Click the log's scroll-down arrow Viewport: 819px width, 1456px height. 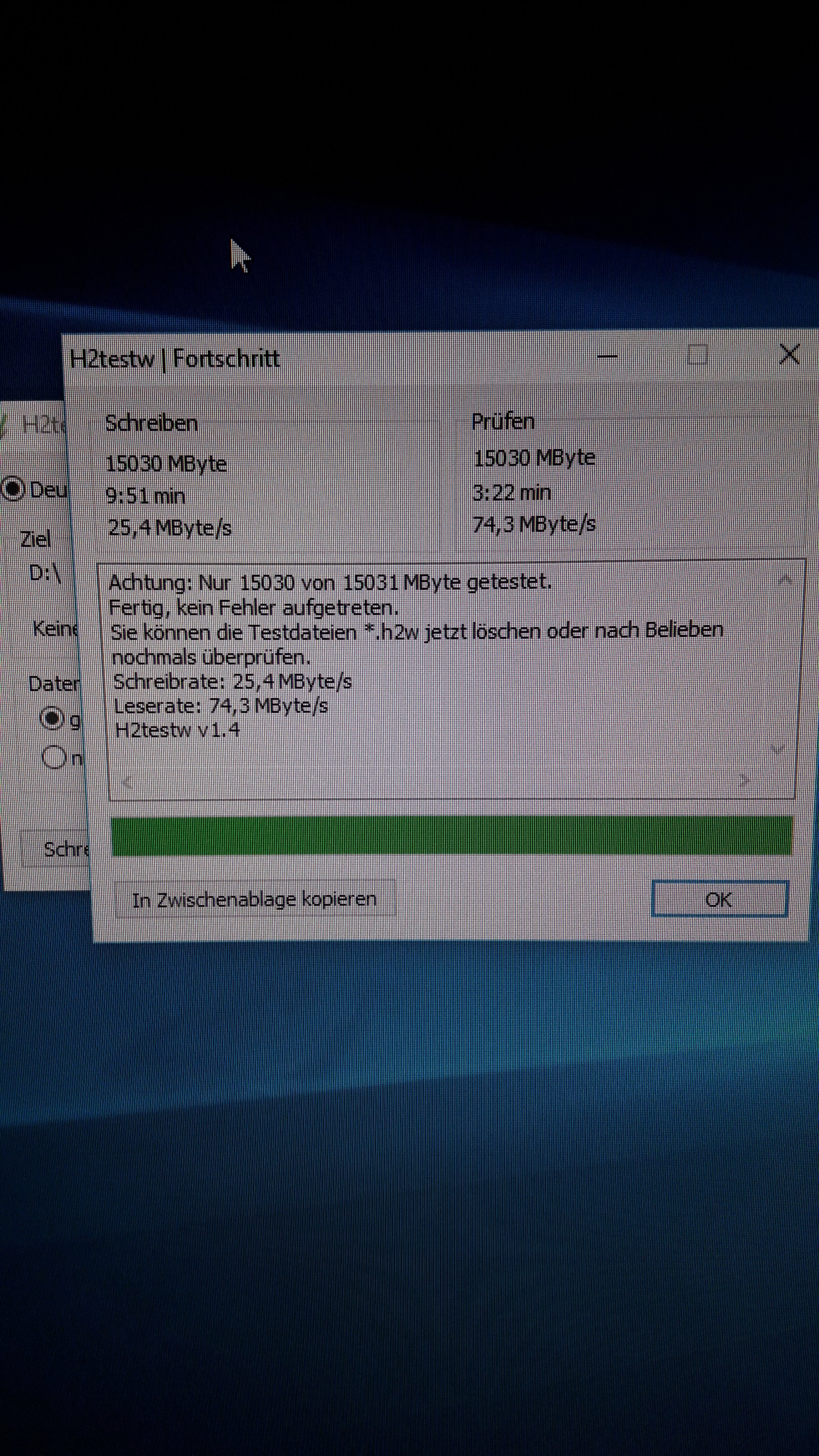click(778, 750)
